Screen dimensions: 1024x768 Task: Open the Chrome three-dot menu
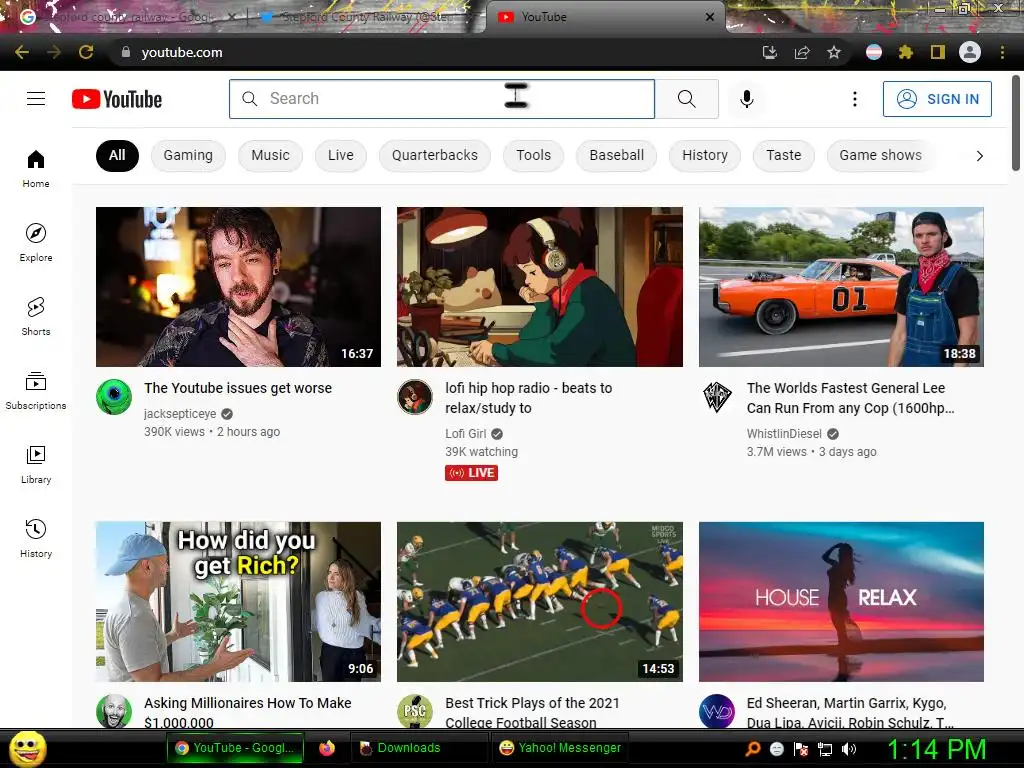pos(1002,52)
